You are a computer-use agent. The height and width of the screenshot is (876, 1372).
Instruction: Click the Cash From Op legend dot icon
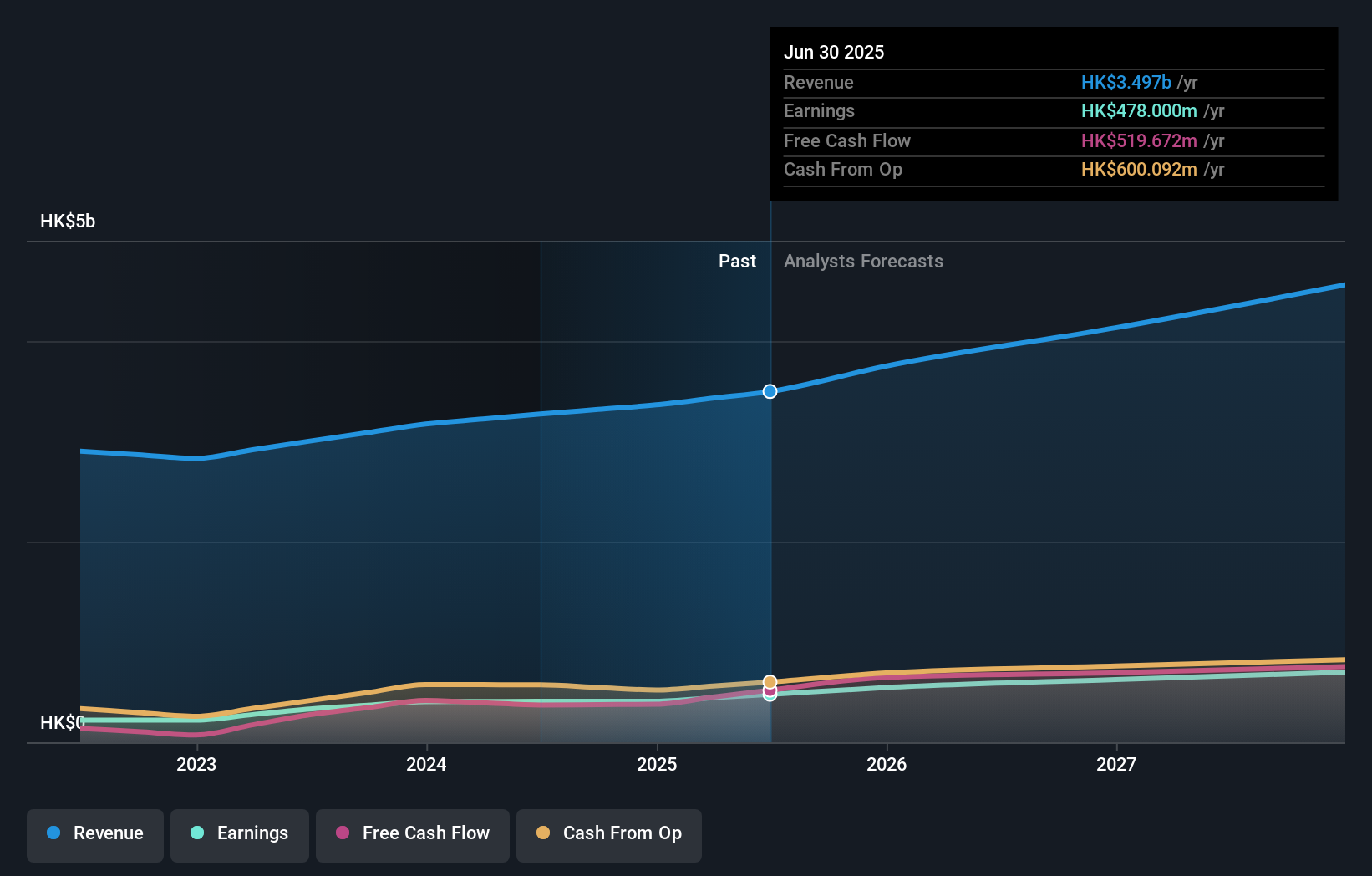pos(543,833)
